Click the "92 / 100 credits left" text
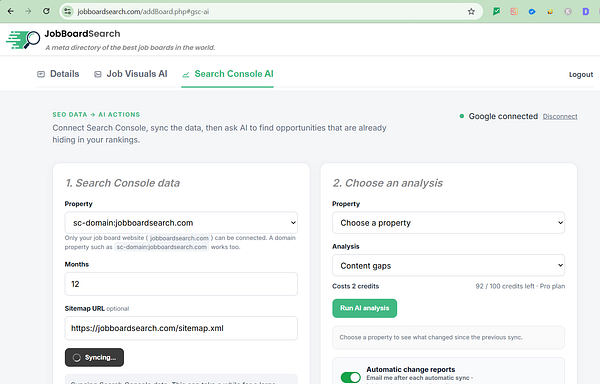 click(x=505, y=286)
